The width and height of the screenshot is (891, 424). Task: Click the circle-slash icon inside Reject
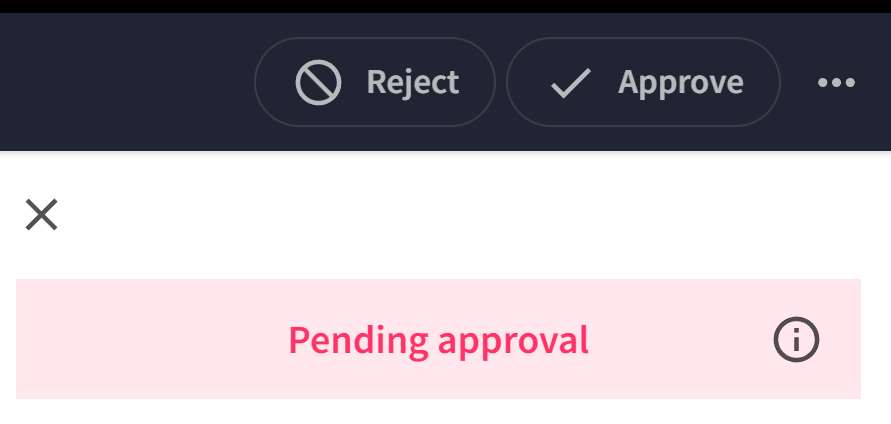(318, 82)
